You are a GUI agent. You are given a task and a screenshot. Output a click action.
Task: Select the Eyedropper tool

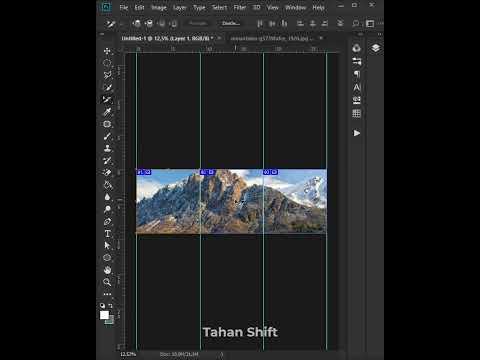pyautogui.click(x=107, y=112)
